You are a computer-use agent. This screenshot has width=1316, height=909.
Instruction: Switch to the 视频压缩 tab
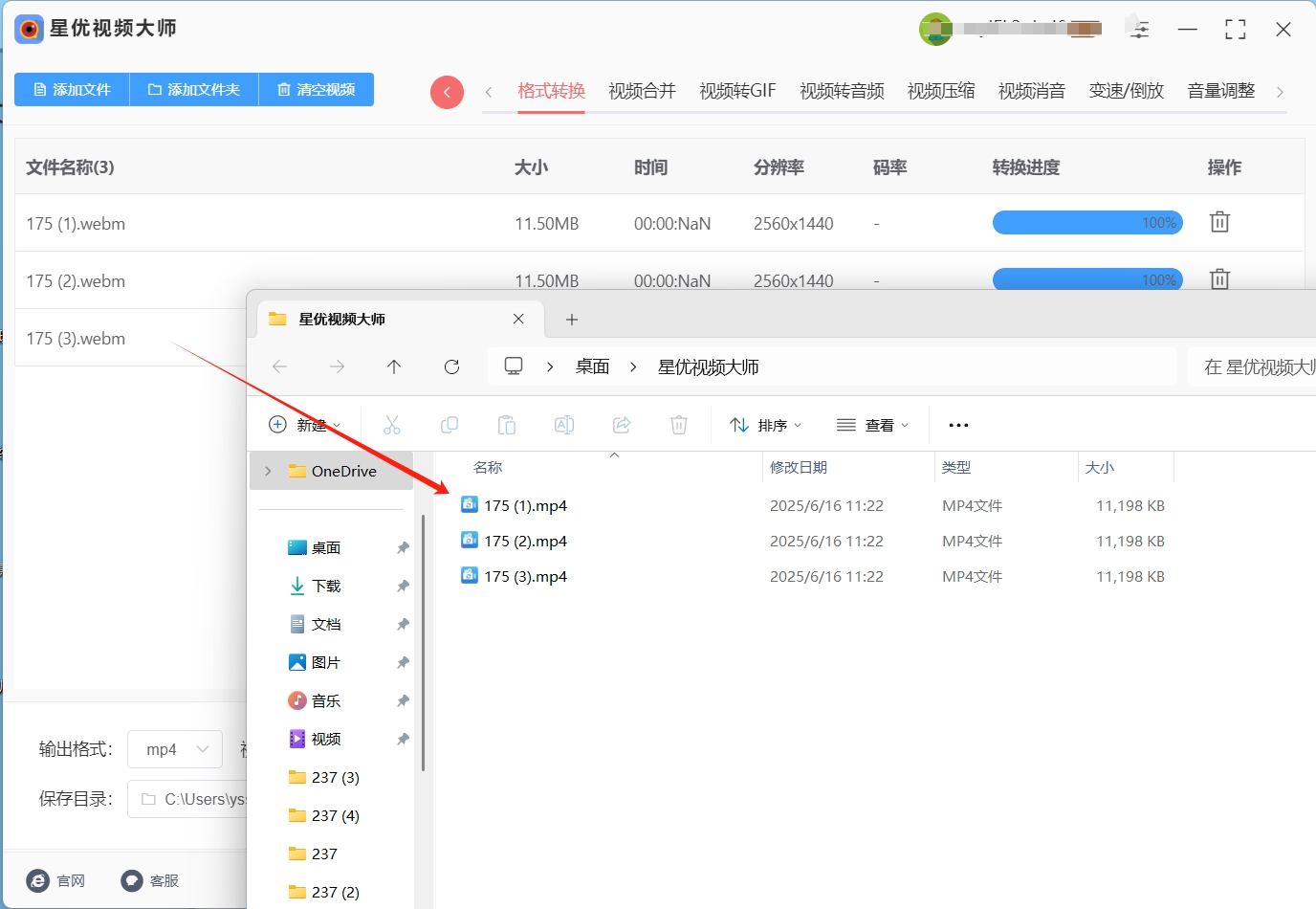point(941,91)
